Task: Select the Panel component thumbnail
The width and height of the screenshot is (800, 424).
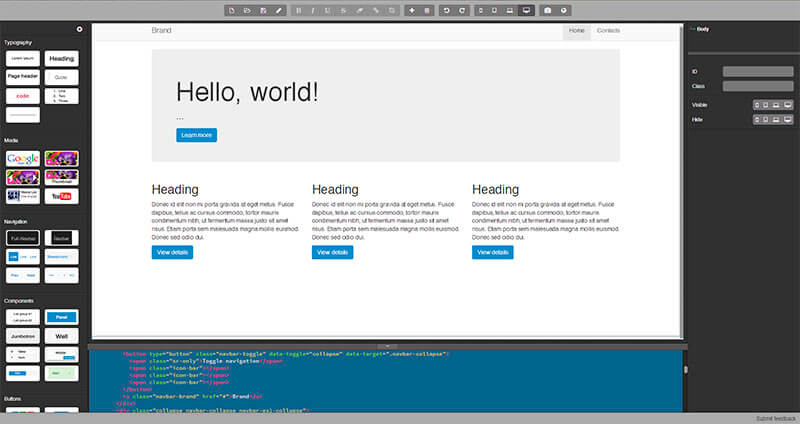Action: pyautogui.click(x=61, y=317)
